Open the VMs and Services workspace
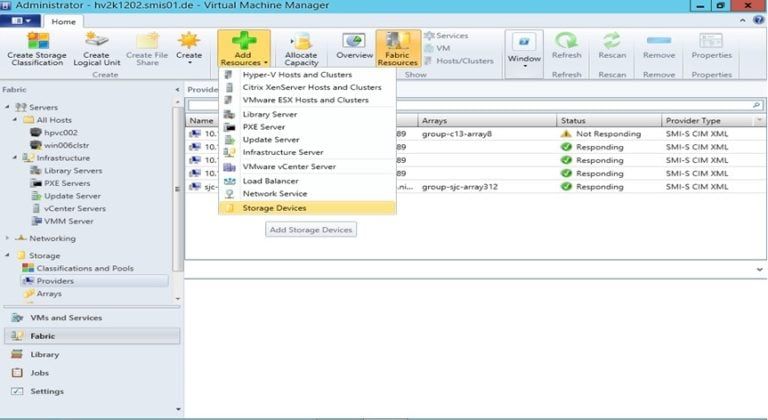Screen dimensions: 768x420 coord(92,318)
